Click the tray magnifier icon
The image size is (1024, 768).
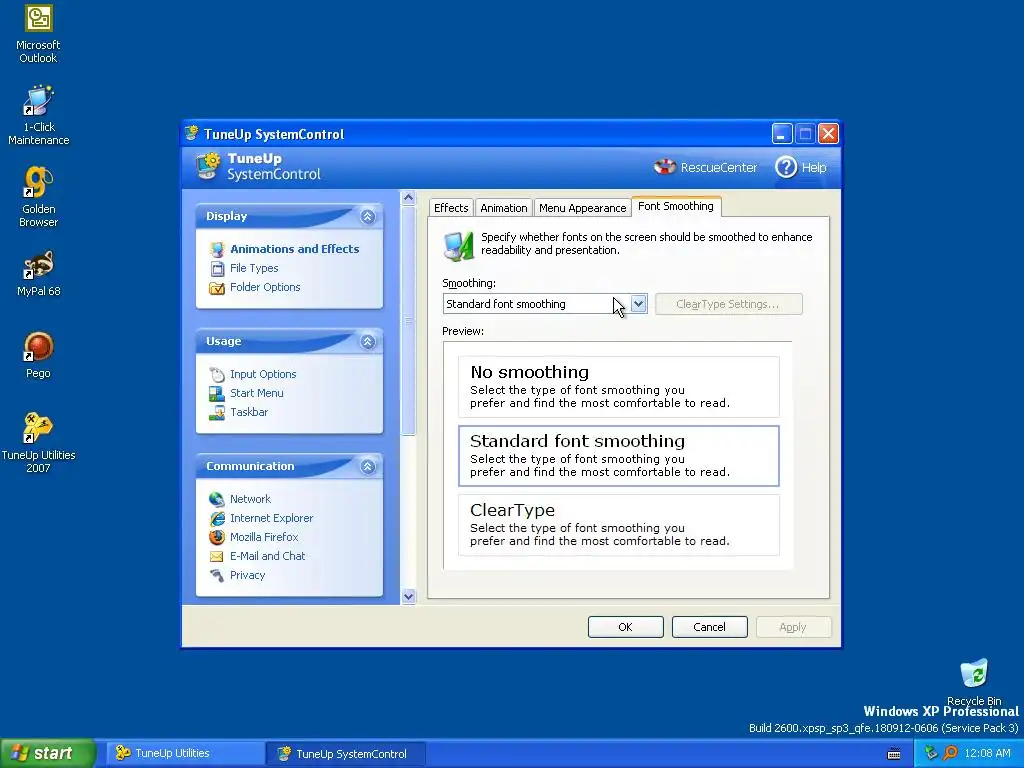(x=950, y=753)
